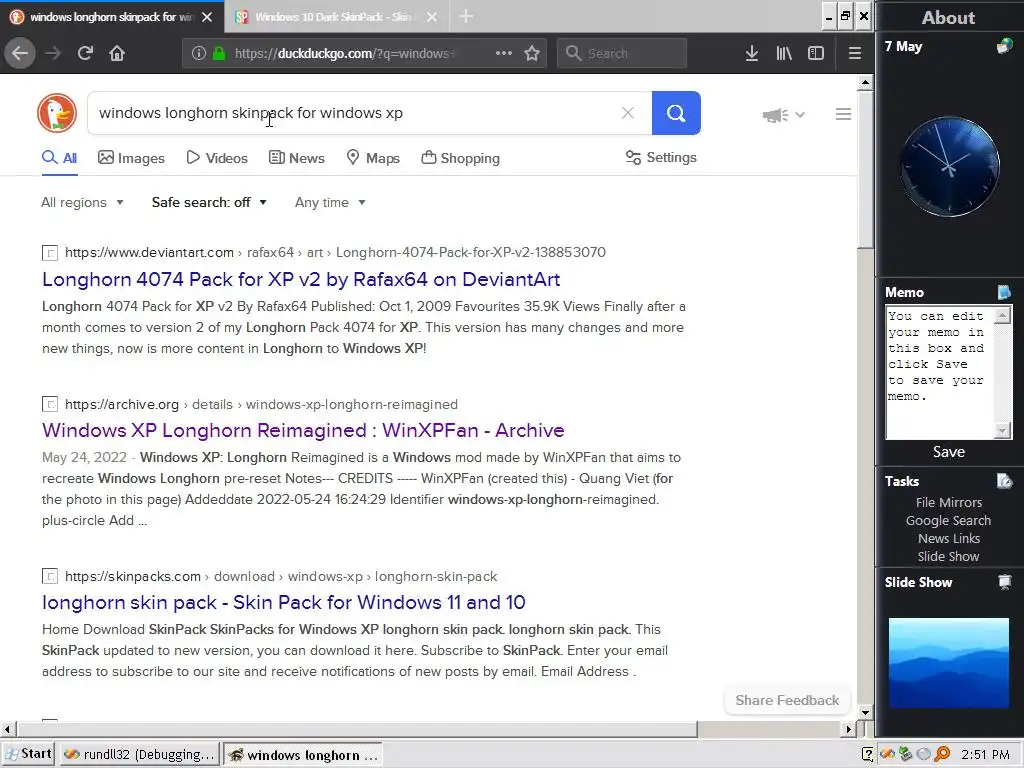Switch to the Maps tab
Screen dimensions: 1024x768
tap(373, 158)
